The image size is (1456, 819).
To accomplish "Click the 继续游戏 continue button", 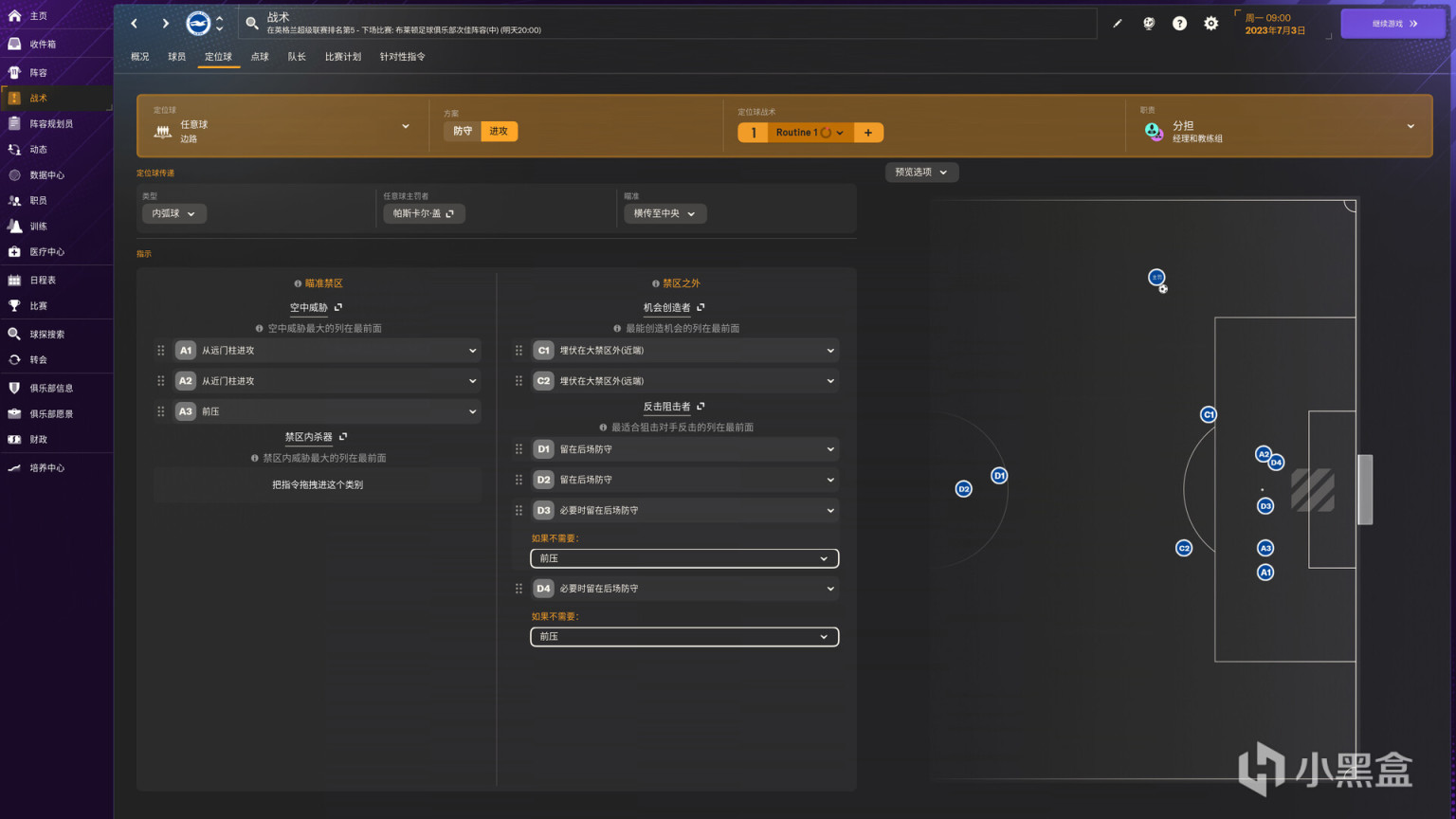I will pos(1393,24).
